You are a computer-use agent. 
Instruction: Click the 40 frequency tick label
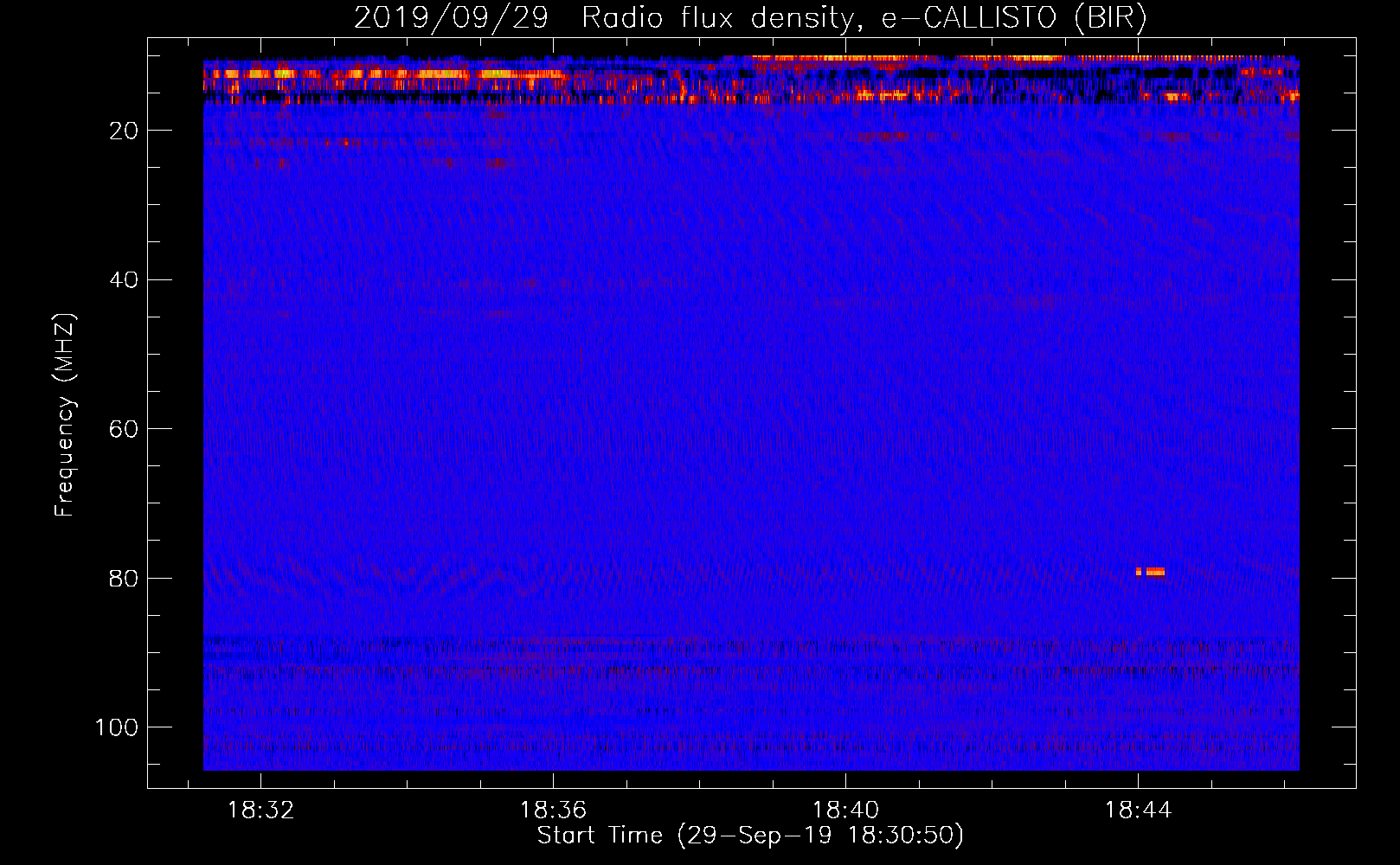coord(124,279)
